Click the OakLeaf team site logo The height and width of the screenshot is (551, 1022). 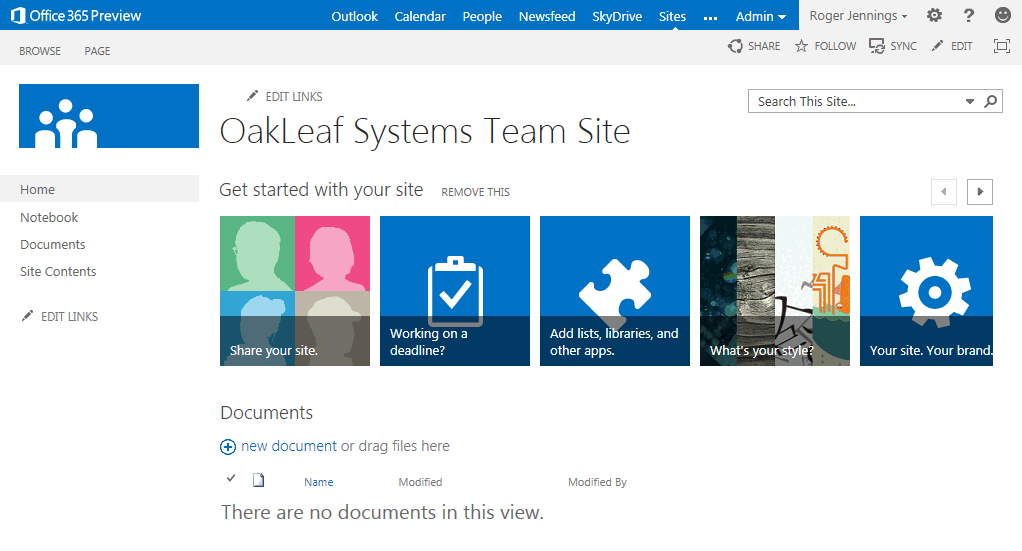109,116
